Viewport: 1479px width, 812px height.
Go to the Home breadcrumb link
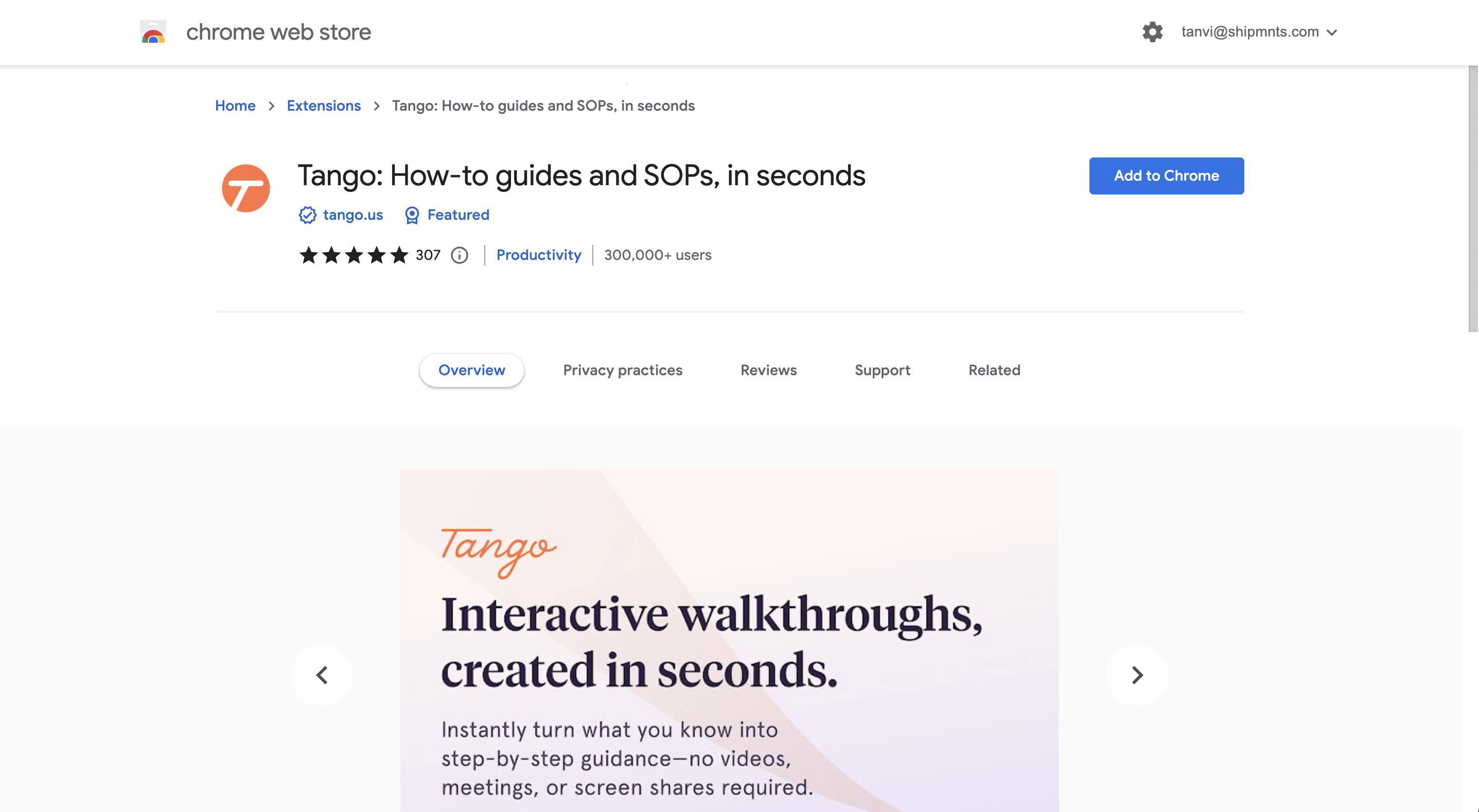click(235, 105)
